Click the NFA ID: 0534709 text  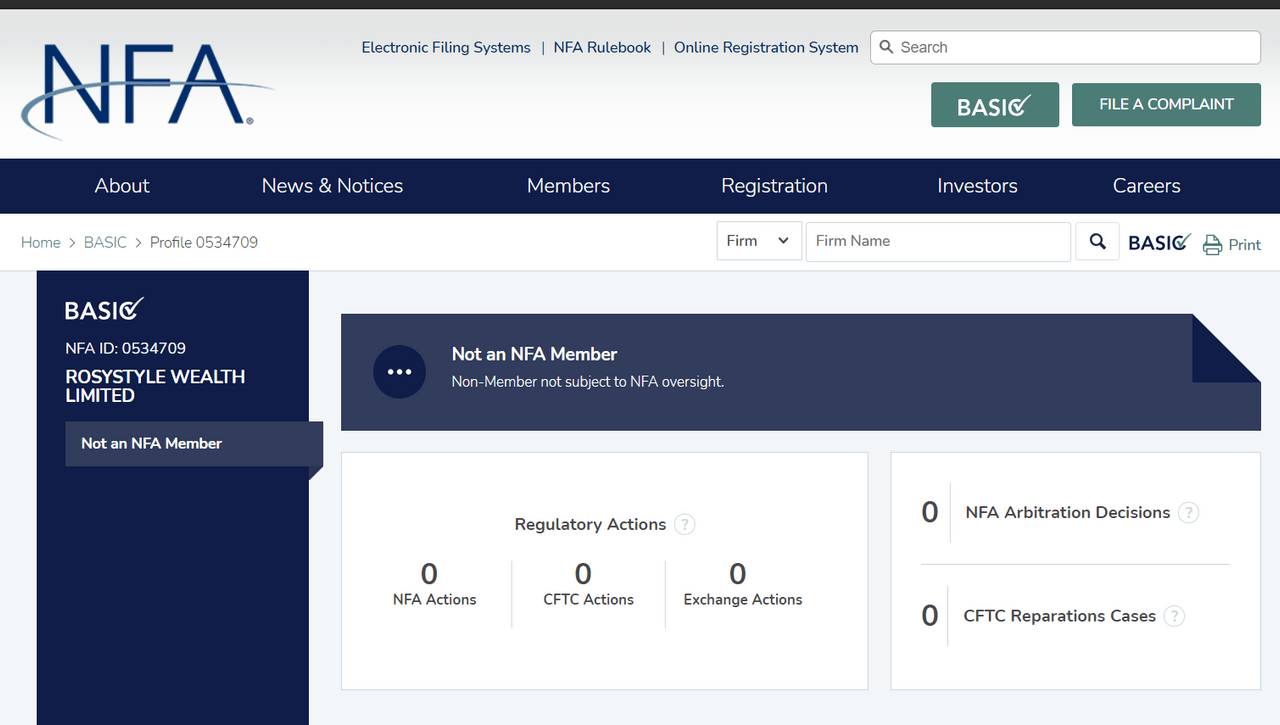point(125,348)
